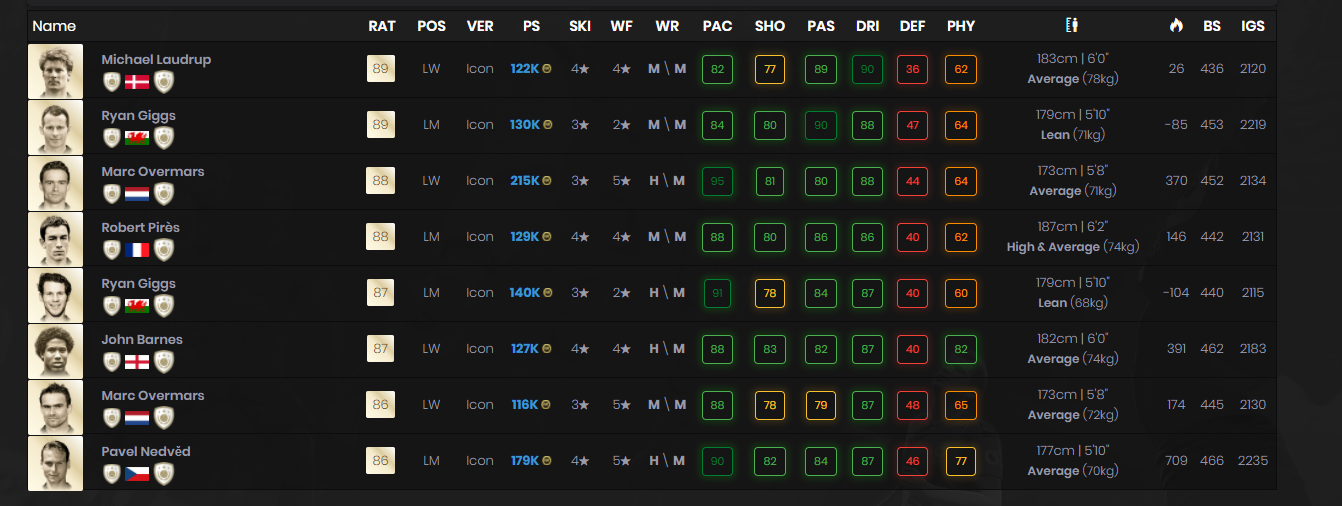Image resolution: width=1342 pixels, height=506 pixels.
Task: Sort the table by WR work rate column
Action: (x=667, y=26)
